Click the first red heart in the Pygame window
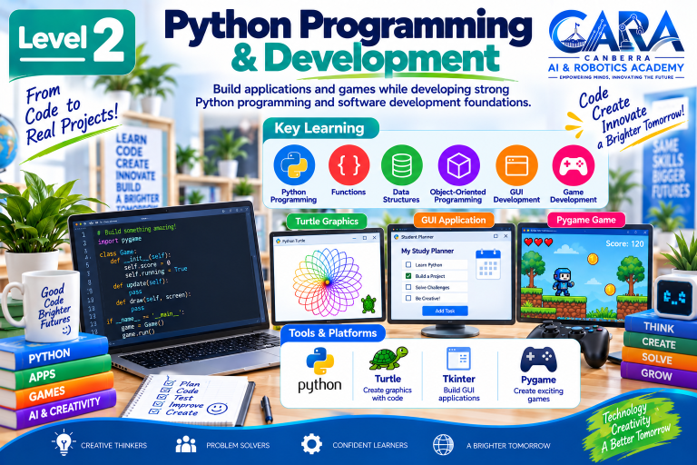The height and width of the screenshot is (465, 697). tap(529, 242)
